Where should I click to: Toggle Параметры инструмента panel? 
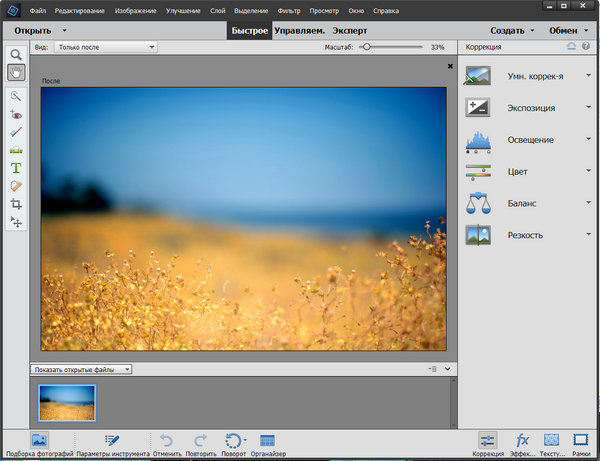(112, 440)
